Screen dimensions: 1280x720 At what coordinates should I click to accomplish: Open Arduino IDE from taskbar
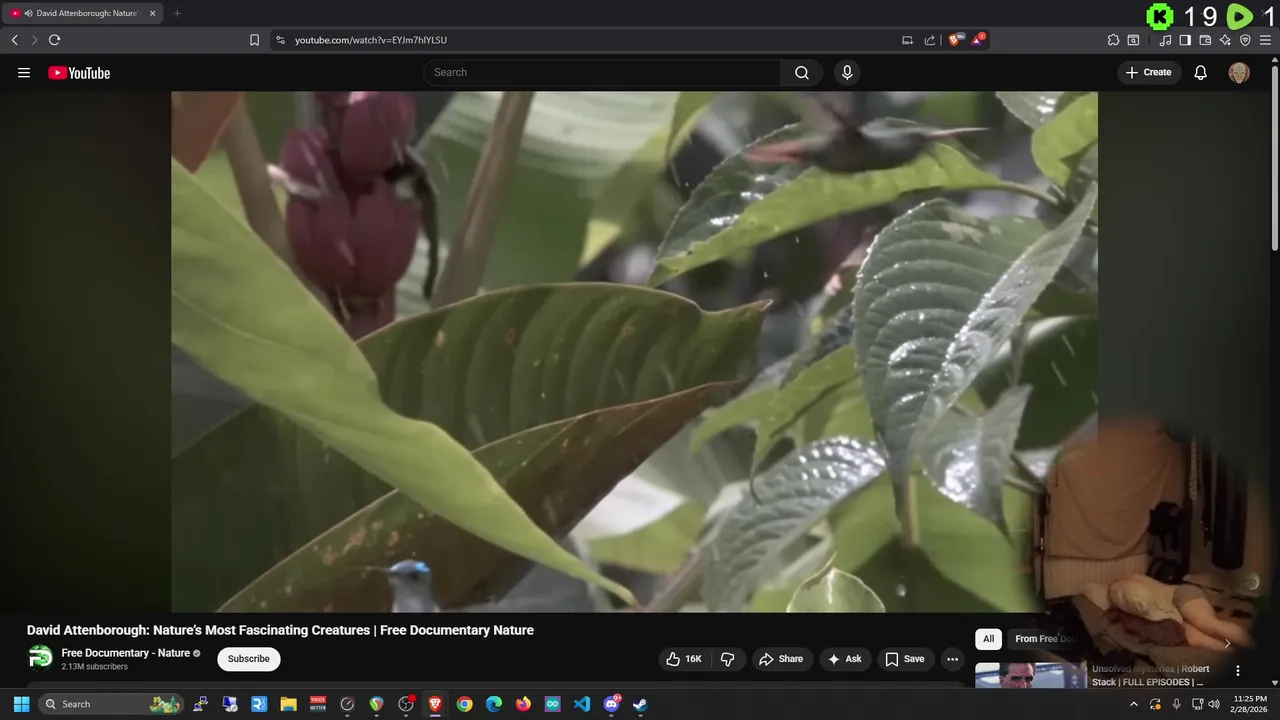(553, 704)
